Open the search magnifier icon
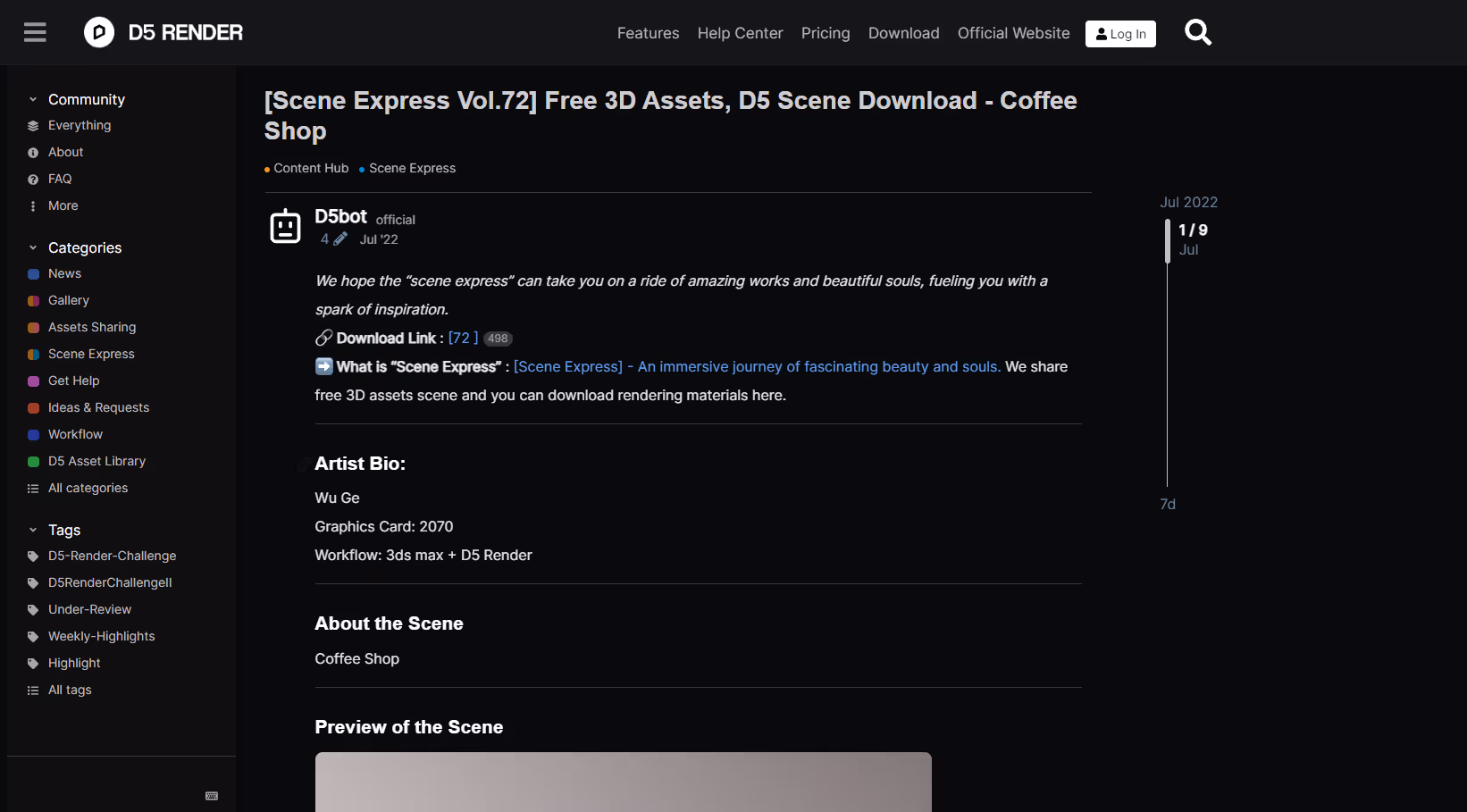This screenshot has height=812, width=1467. 1197,33
